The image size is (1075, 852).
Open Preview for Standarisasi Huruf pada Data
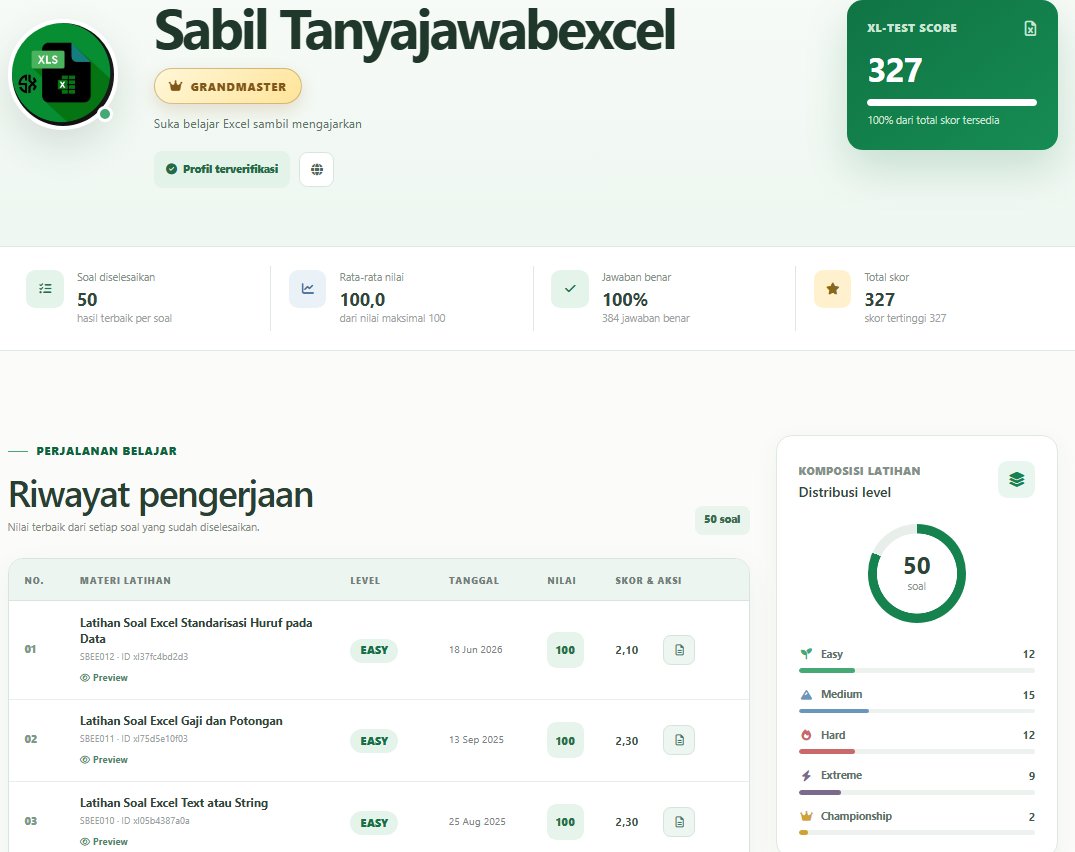104,677
